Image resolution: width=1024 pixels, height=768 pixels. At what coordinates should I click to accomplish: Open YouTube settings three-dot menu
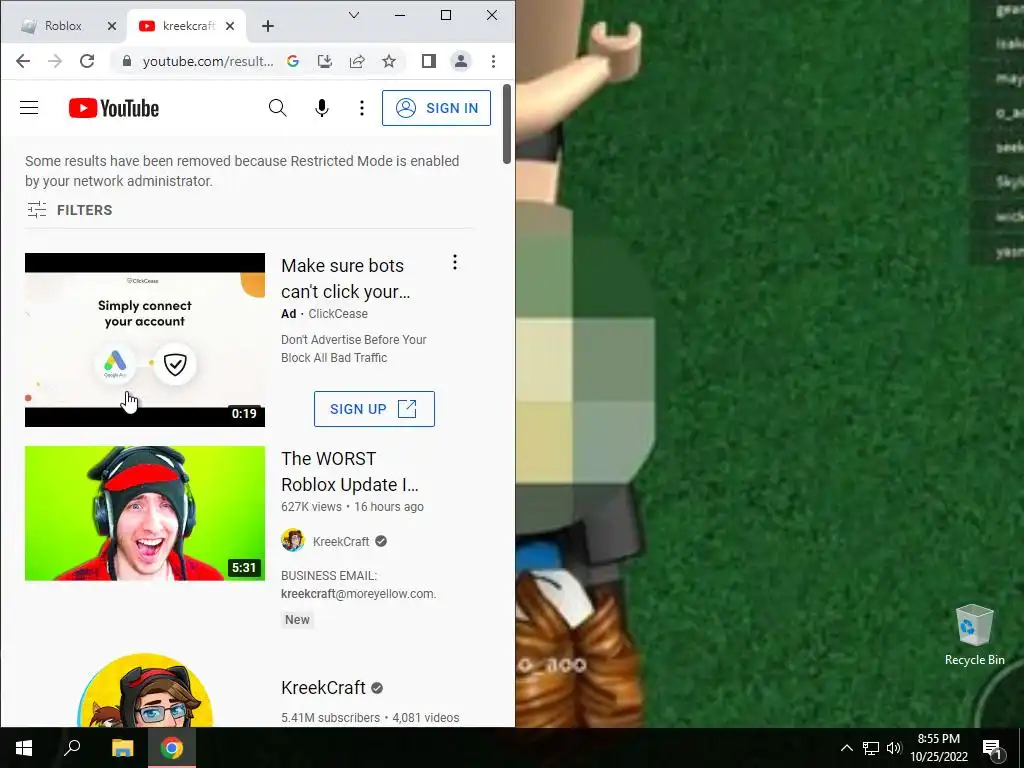(362, 108)
